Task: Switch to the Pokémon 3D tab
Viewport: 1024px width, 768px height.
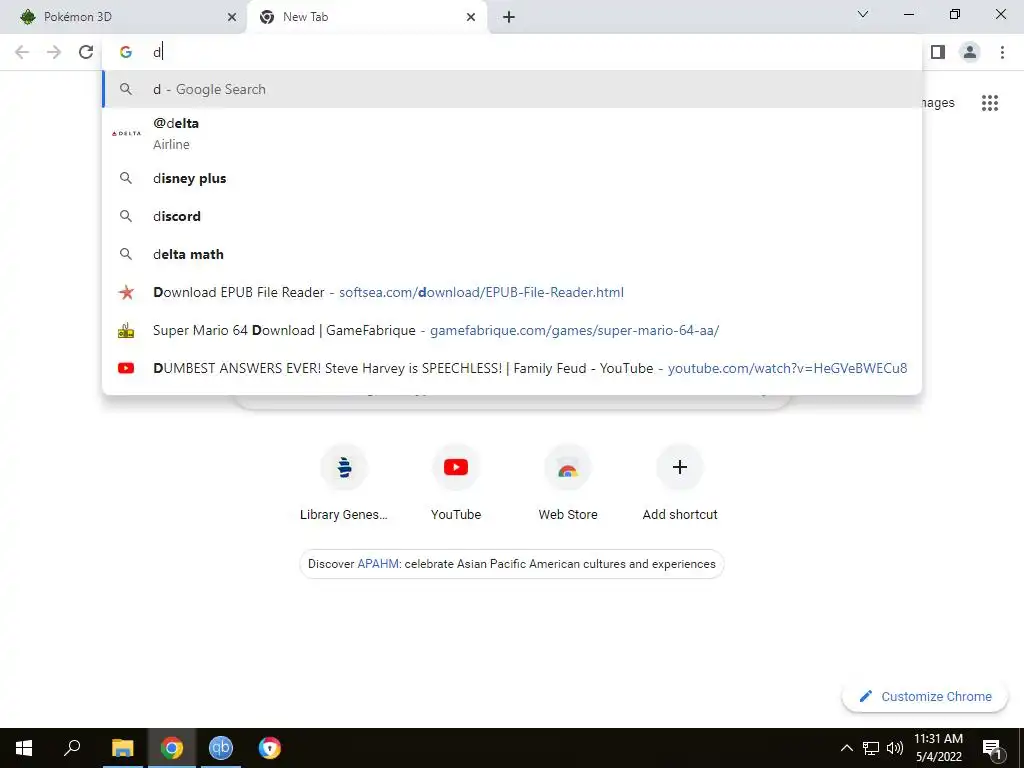Action: (x=123, y=17)
